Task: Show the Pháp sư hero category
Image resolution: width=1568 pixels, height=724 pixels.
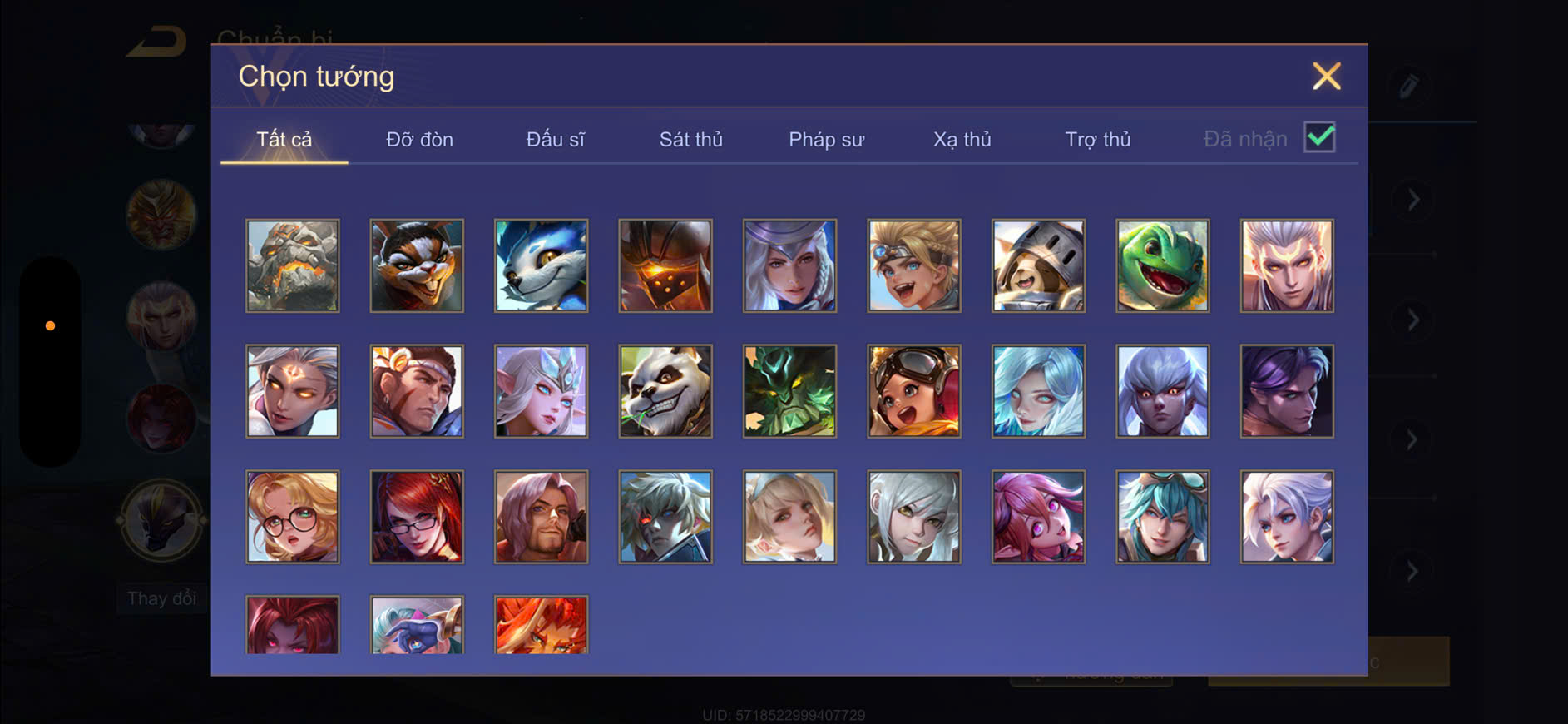Action: [x=827, y=139]
